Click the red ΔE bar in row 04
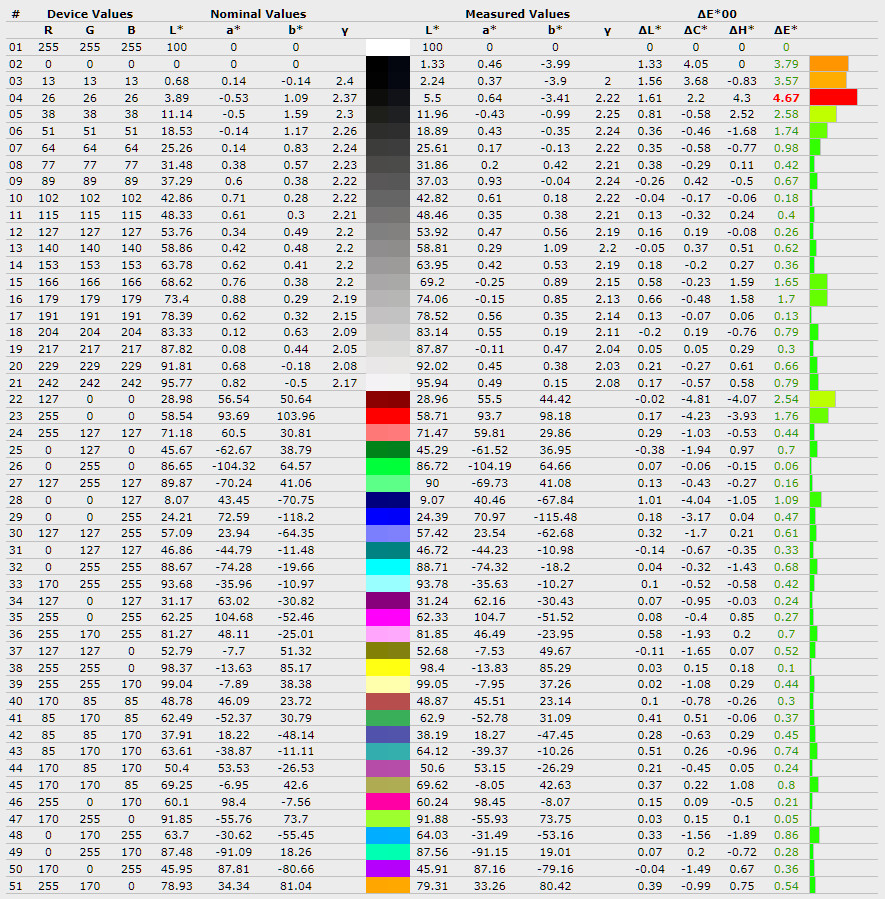 pos(833,97)
